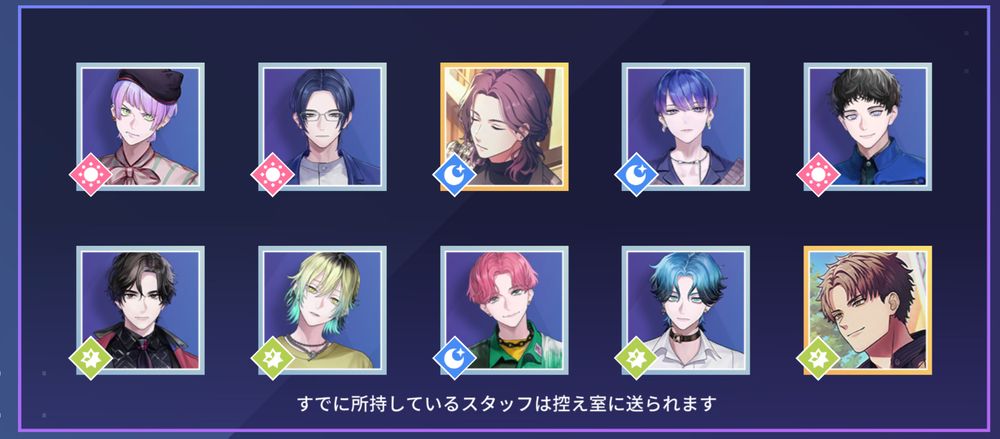Click the pink sun badge on beret character

pyautogui.click(x=91, y=174)
